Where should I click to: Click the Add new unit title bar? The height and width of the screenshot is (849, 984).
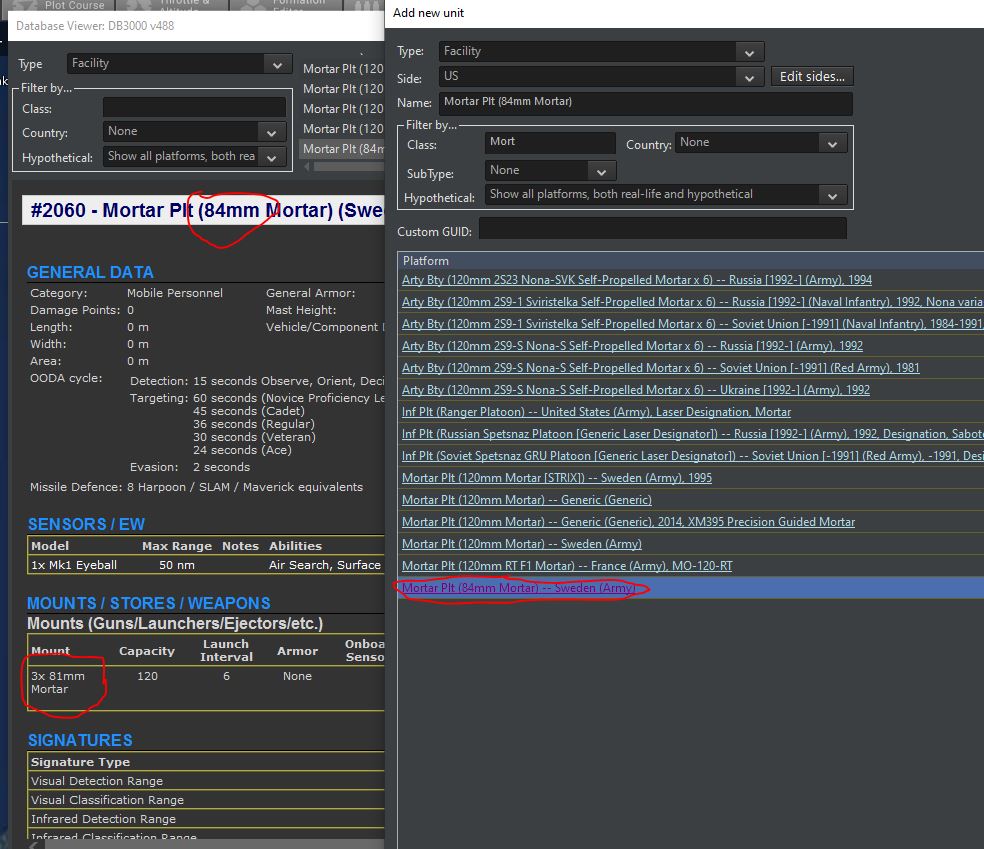[x=684, y=13]
